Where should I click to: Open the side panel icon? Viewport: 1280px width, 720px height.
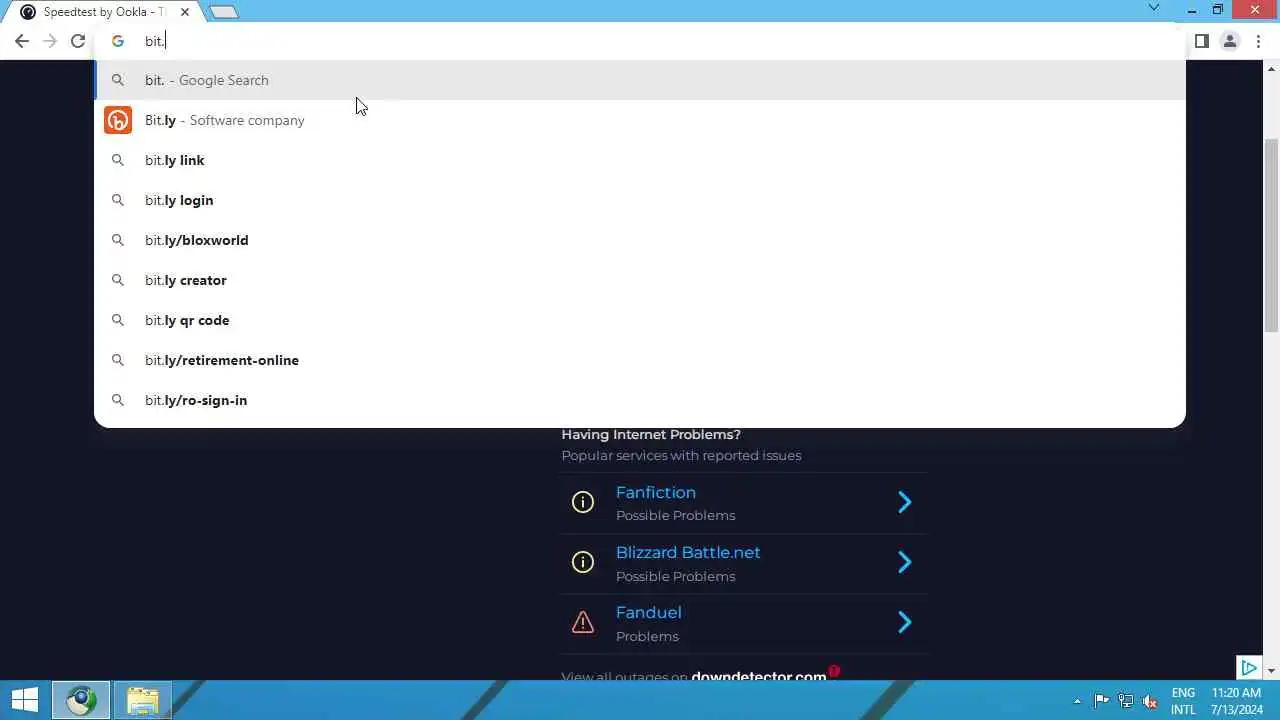click(x=1202, y=41)
